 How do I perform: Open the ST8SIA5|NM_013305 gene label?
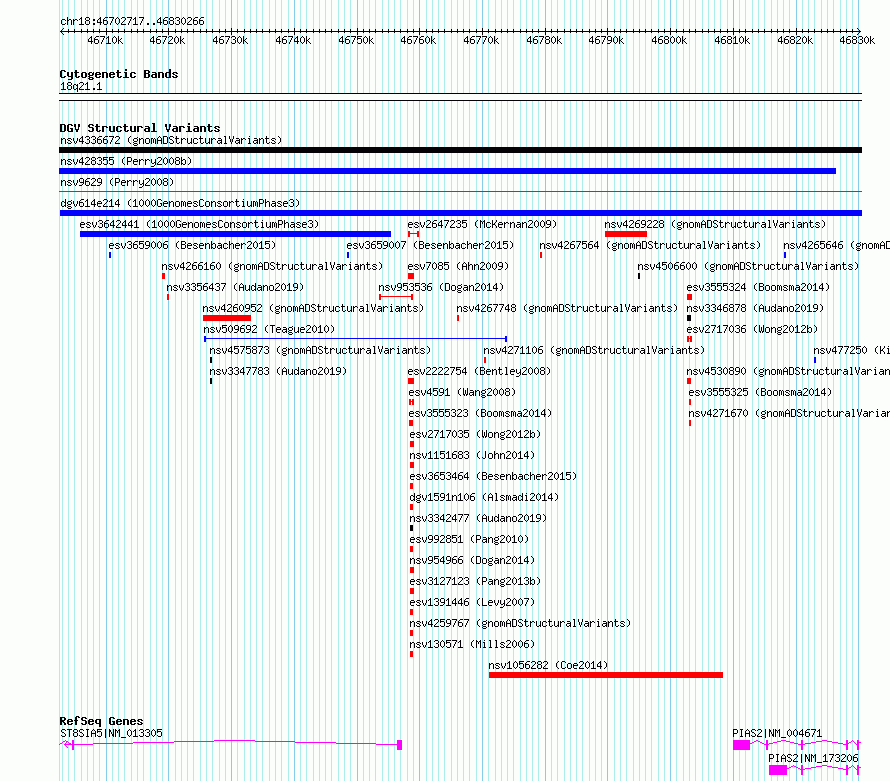111,733
